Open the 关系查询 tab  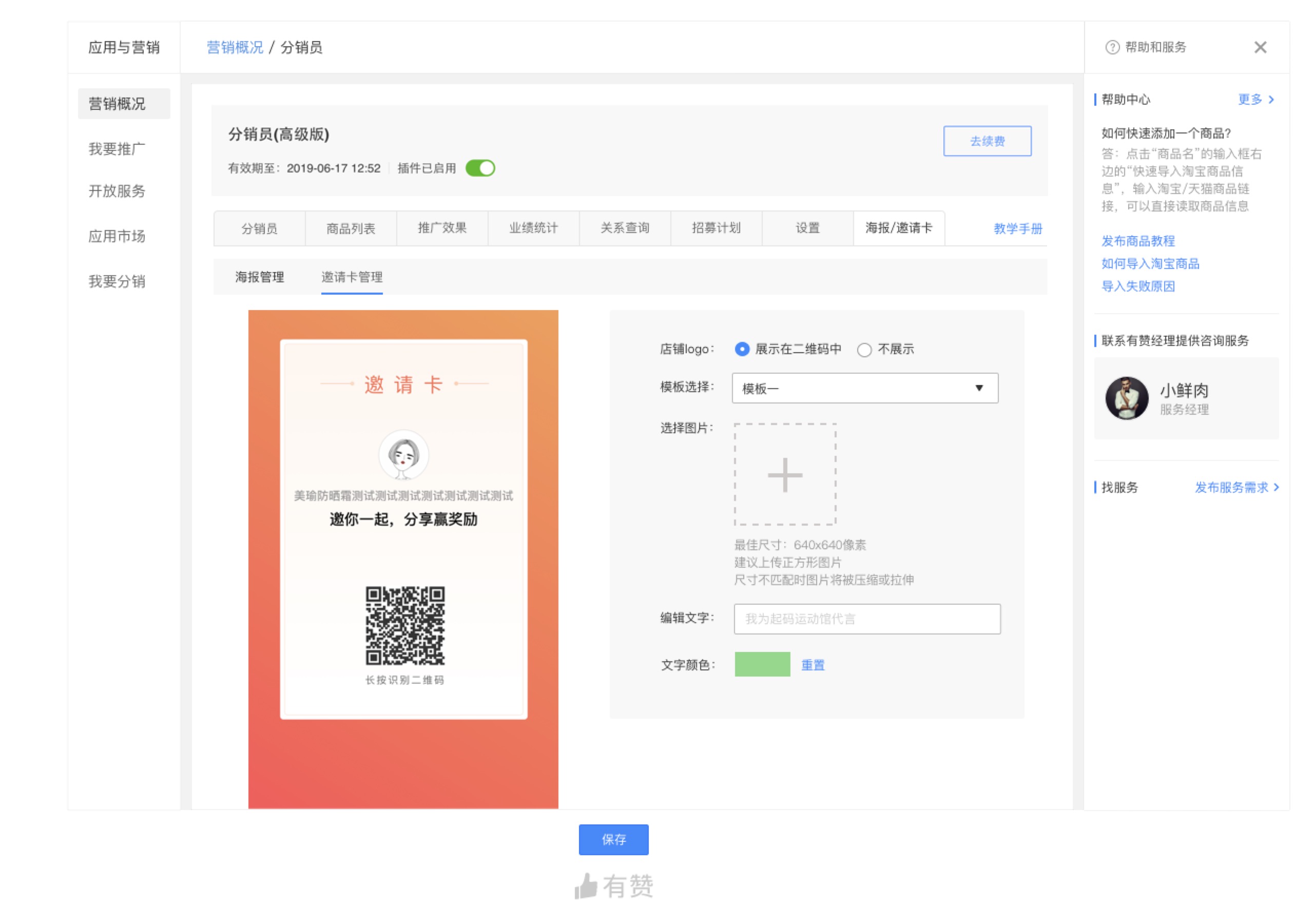click(625, 228)
